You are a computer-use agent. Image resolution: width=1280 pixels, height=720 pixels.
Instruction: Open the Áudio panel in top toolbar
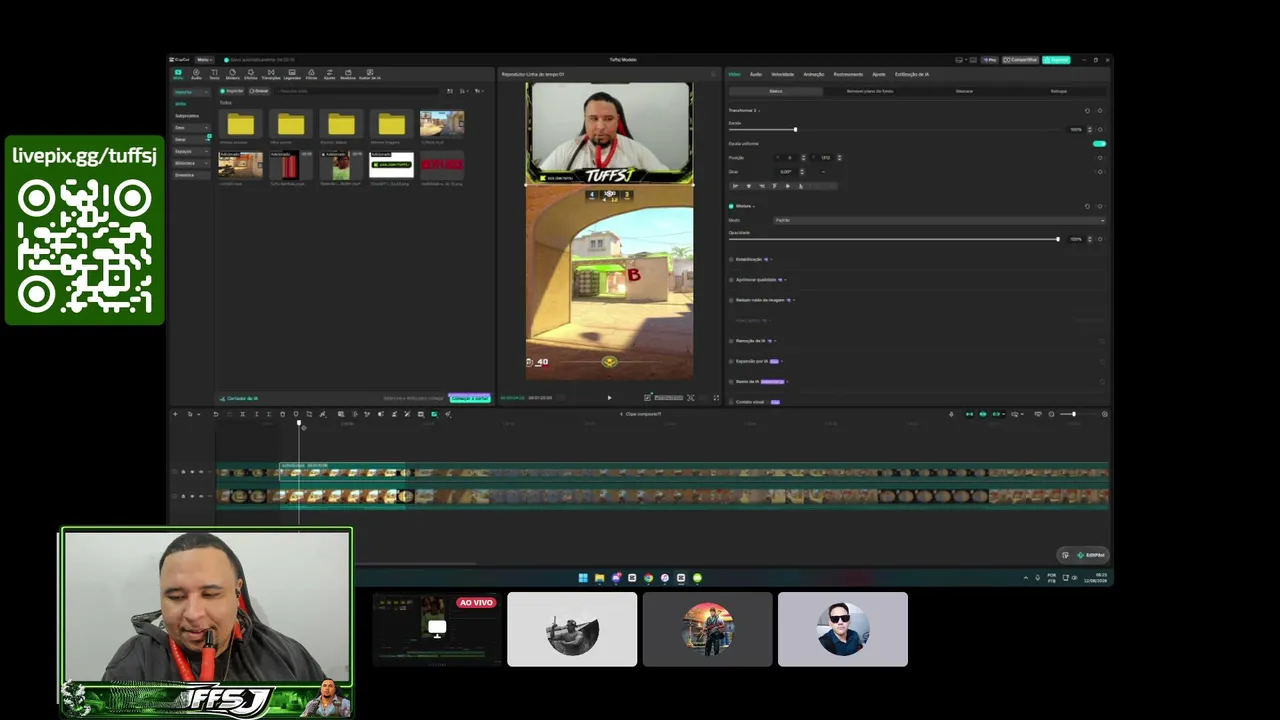pyautogui.click(x=196, y=74)
